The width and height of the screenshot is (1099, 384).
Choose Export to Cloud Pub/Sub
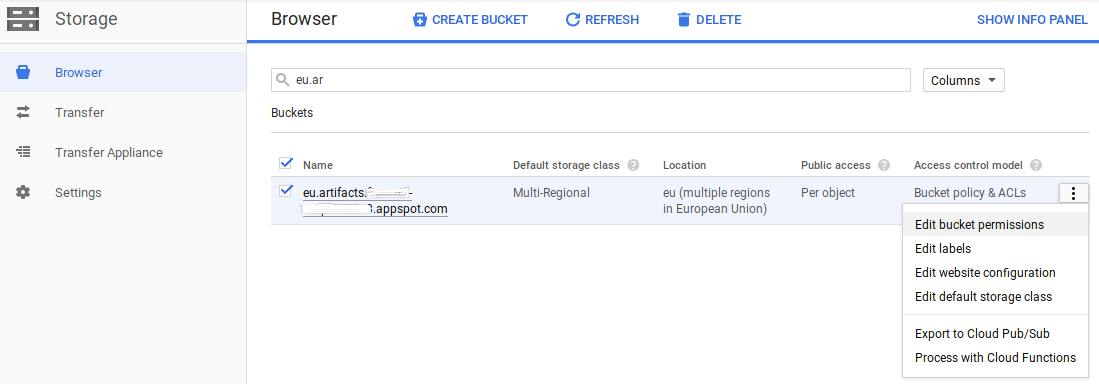[995, 334]
